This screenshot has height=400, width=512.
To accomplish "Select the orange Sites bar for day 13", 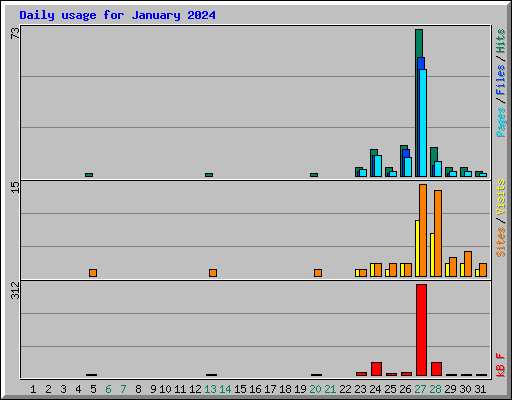I will tap(213, 273).
